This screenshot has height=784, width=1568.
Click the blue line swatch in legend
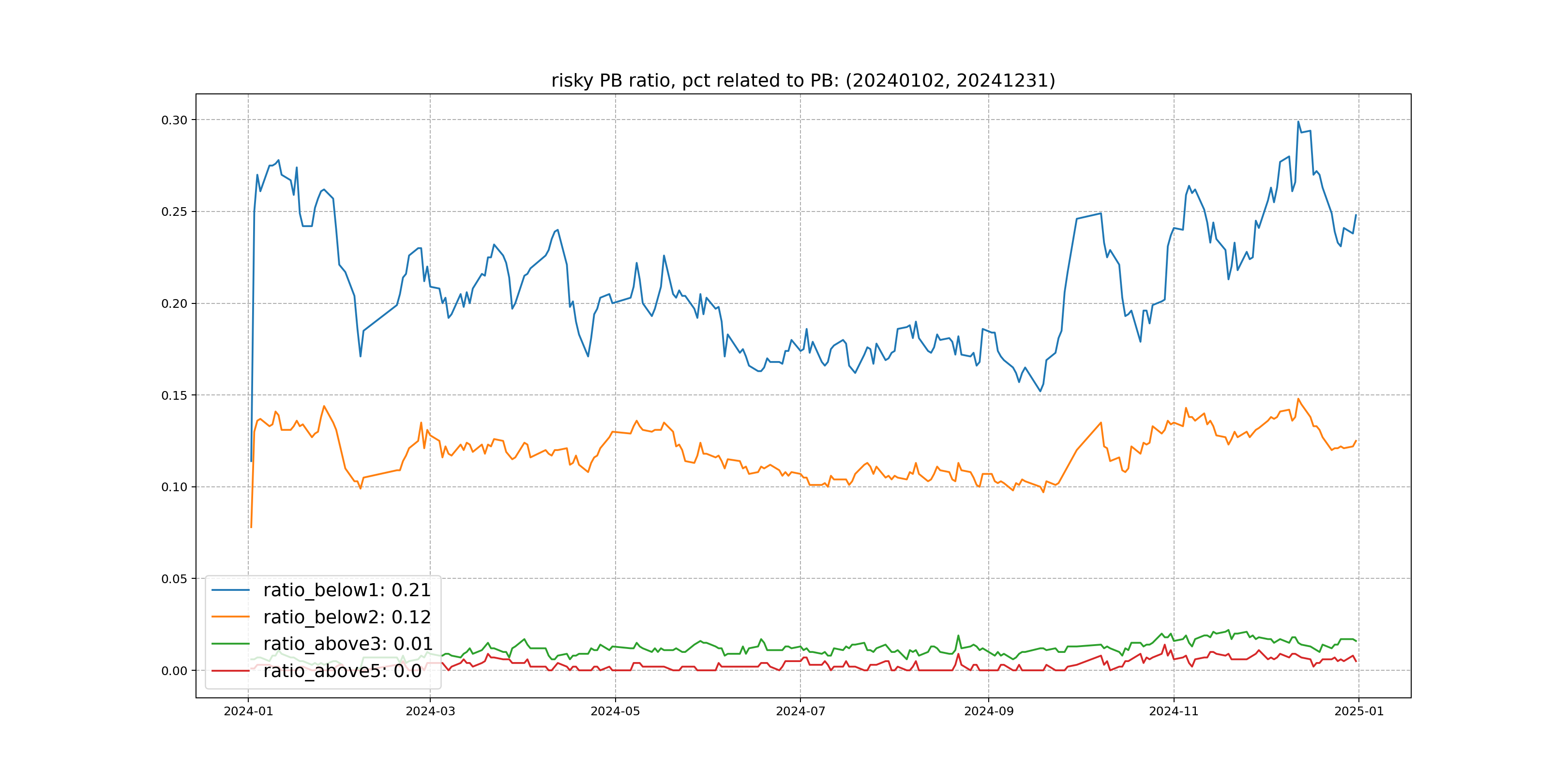click(230, 590)
